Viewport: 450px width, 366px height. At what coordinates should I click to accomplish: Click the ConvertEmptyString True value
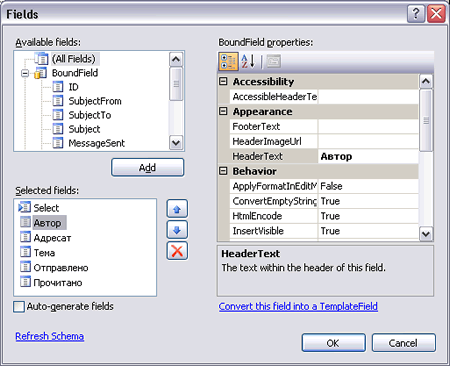[x=368, y=201]
